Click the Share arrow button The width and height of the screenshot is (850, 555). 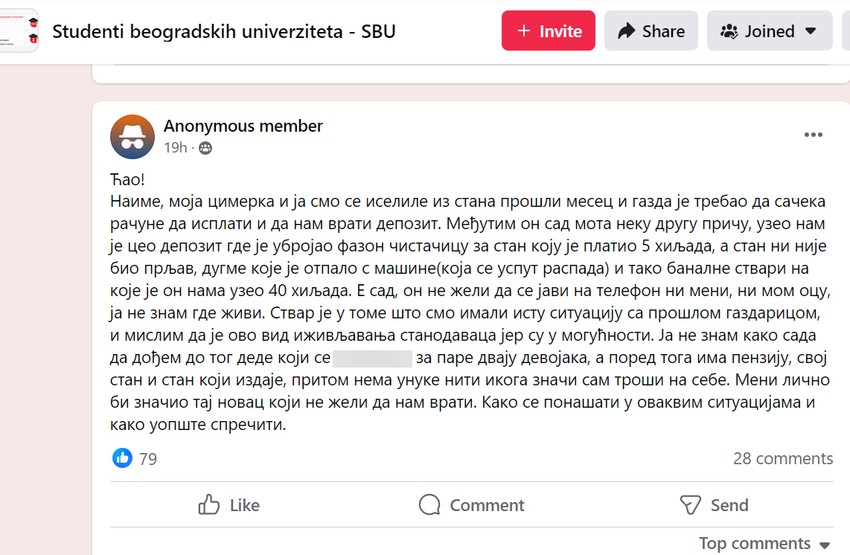tap(651, 31)
